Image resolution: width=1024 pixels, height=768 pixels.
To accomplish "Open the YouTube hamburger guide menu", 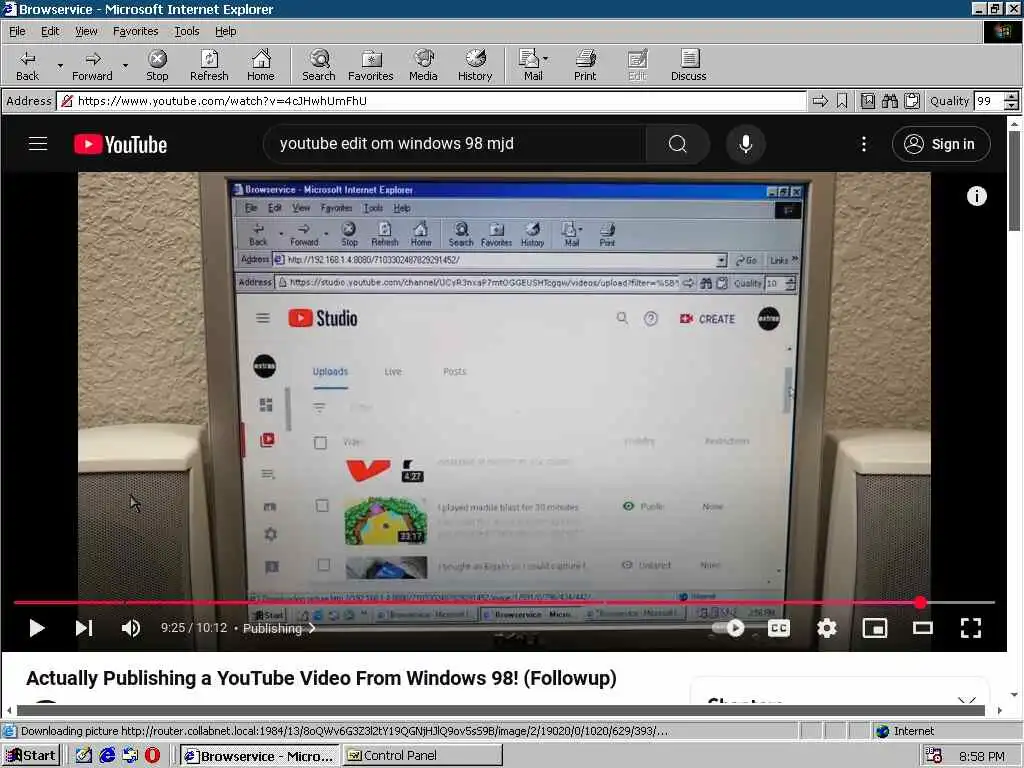I will pos(38,144).
